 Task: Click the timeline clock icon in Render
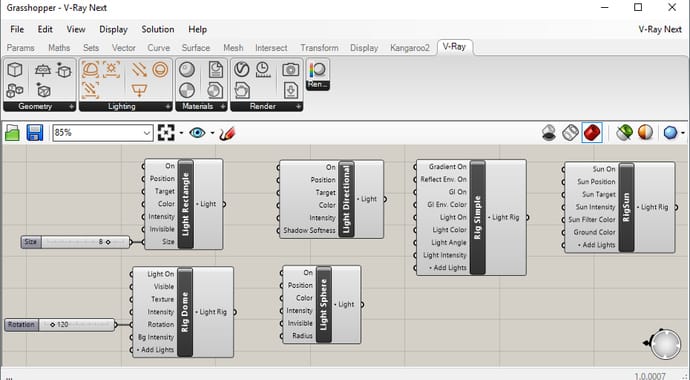pos(263,69)
